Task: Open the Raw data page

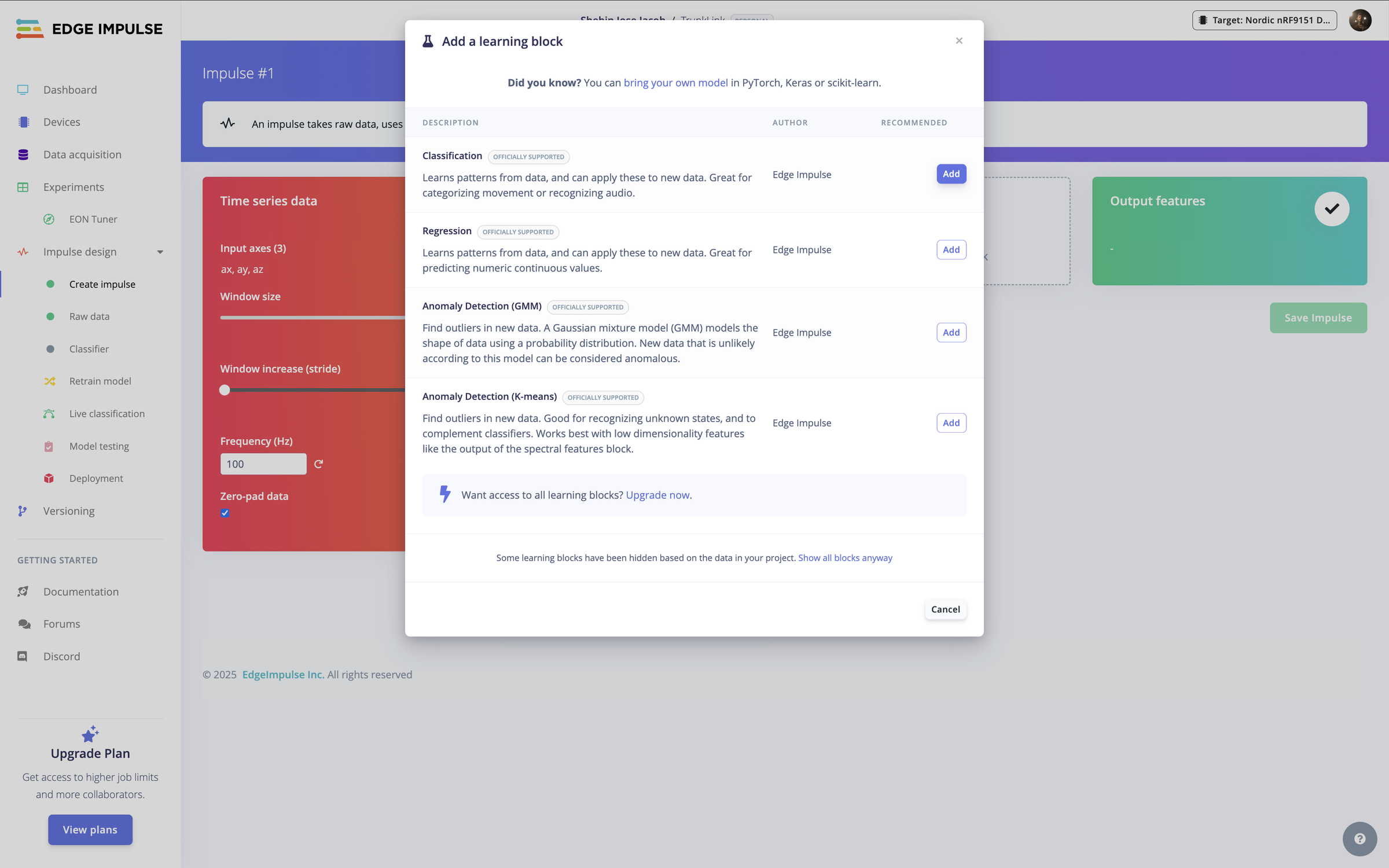Action: [x=89, y=317]
